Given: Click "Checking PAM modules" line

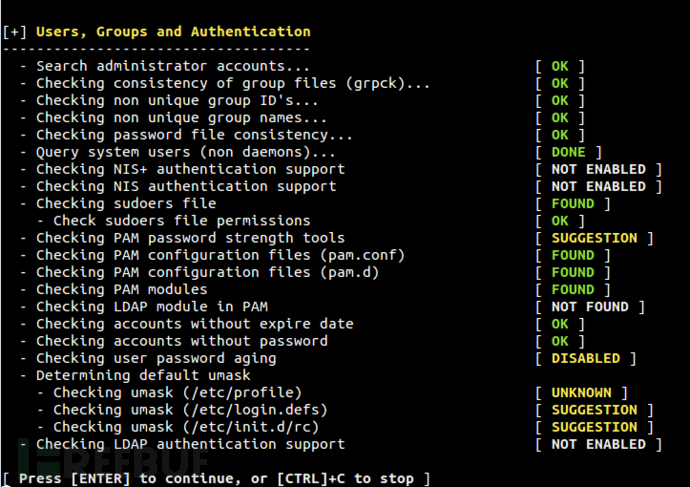Looking at the screenshot, I should pos(121,289).
